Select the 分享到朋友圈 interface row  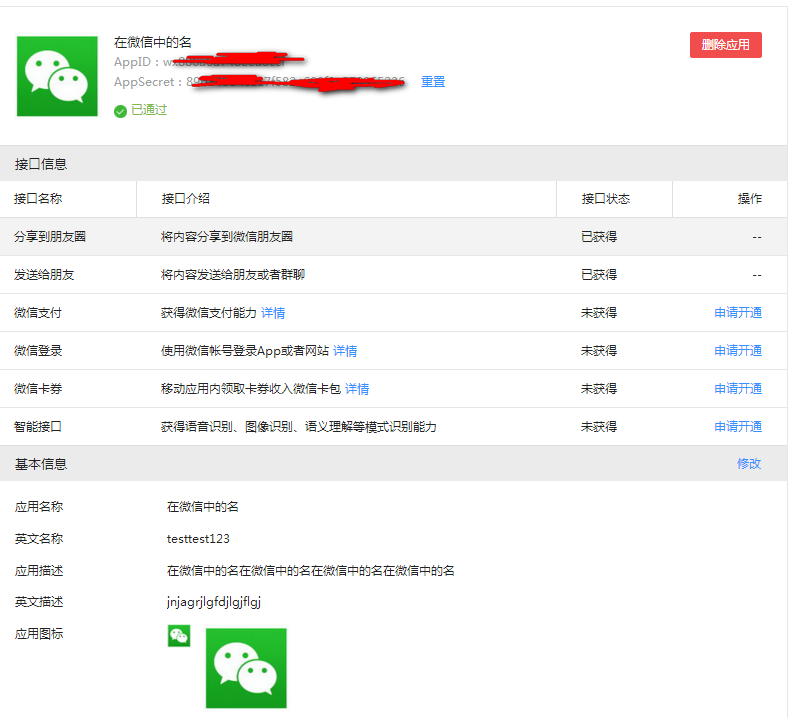[50, 237]
